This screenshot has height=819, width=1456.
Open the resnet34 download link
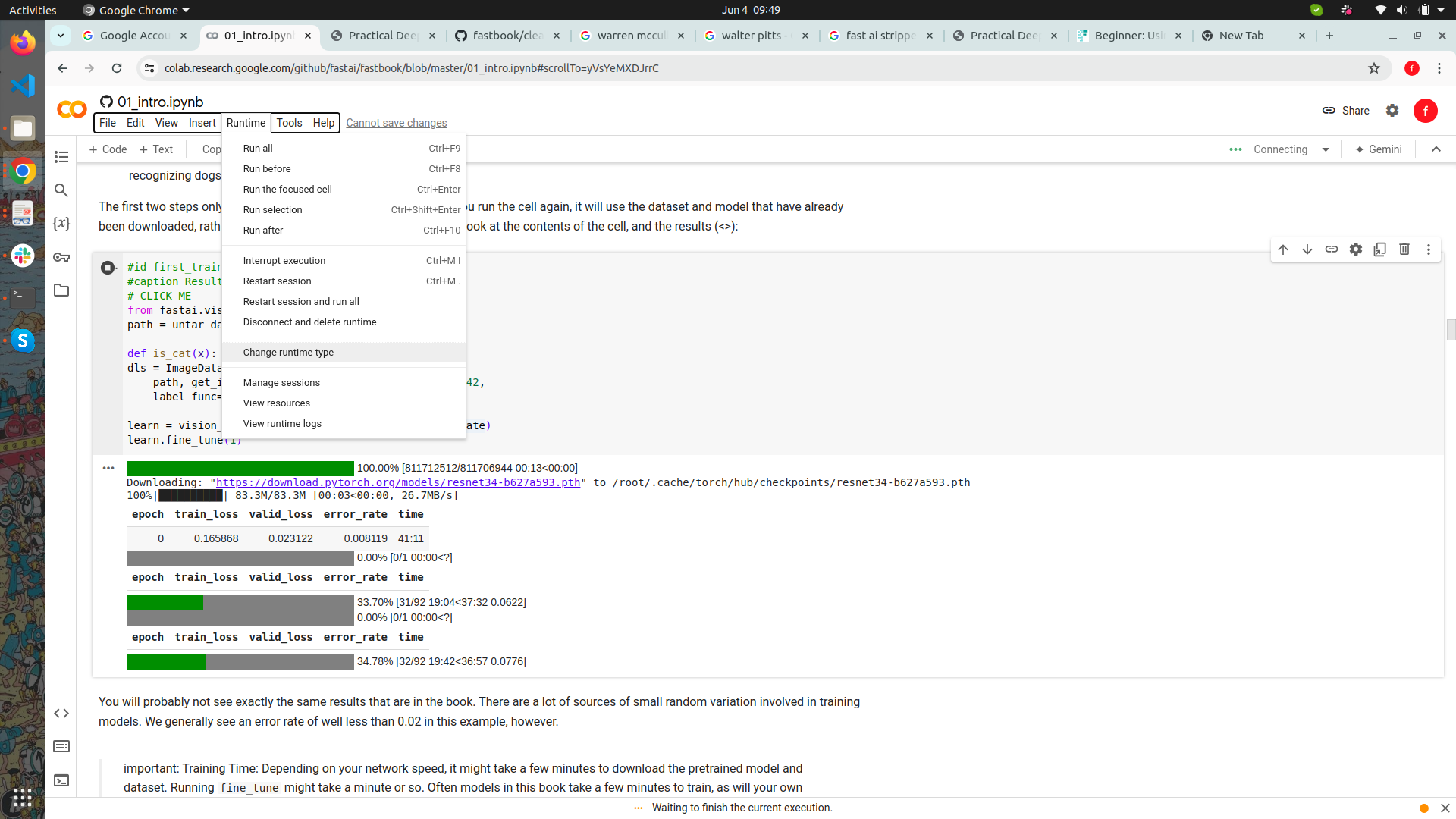(x=397, y=482)
